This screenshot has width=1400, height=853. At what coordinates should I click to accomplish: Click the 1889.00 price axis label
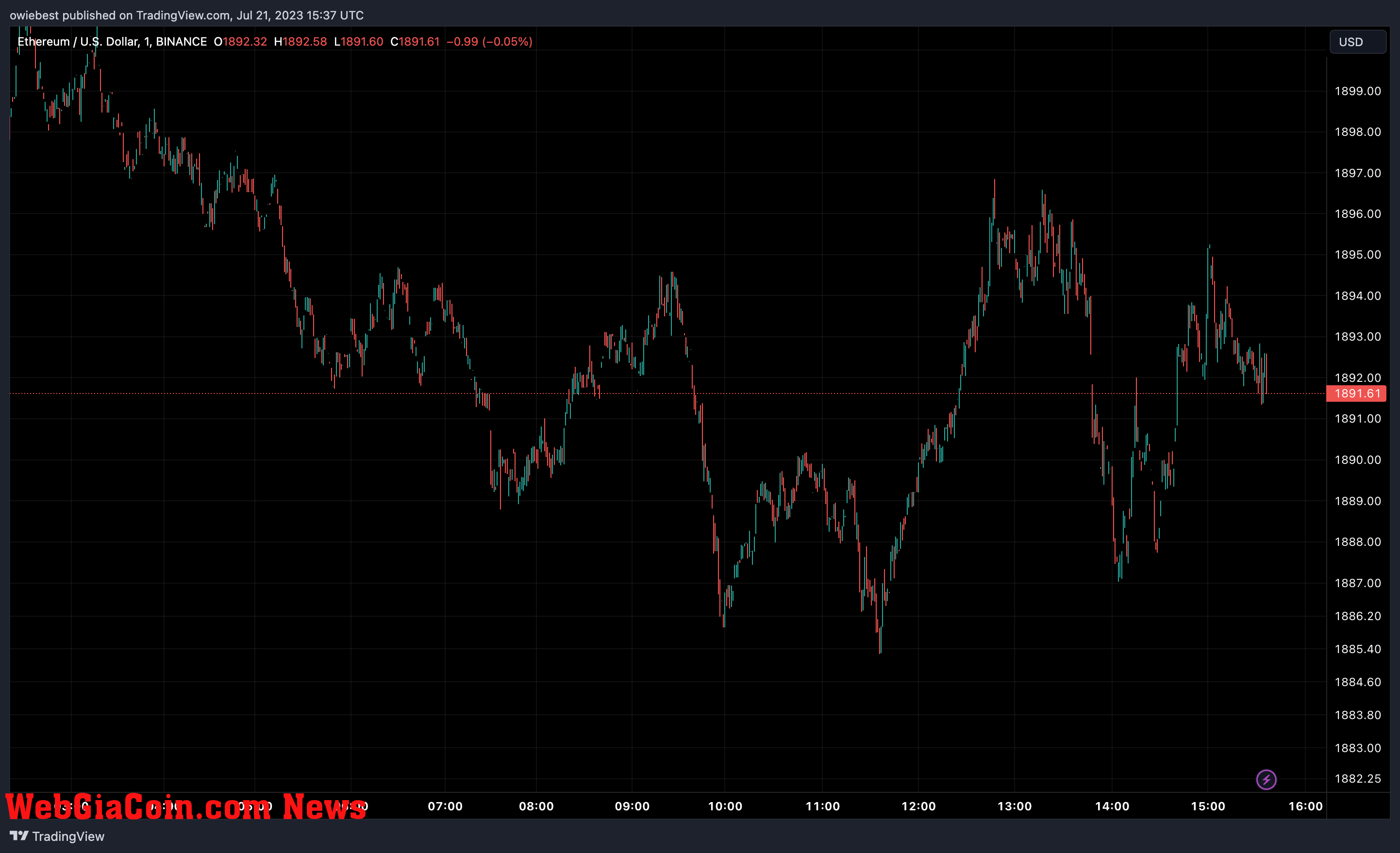[x=1357, y=501]
